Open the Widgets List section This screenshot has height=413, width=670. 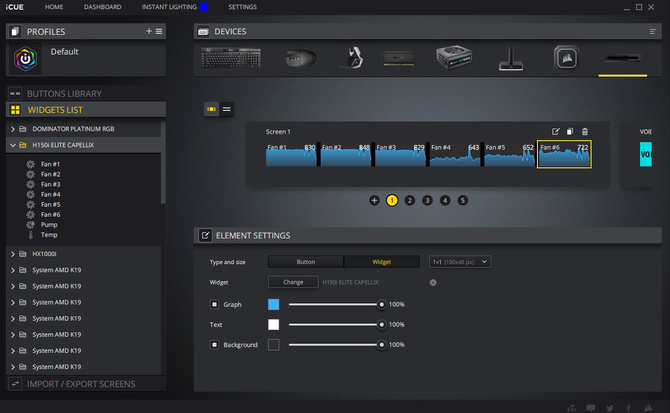(x=85, y=110)
